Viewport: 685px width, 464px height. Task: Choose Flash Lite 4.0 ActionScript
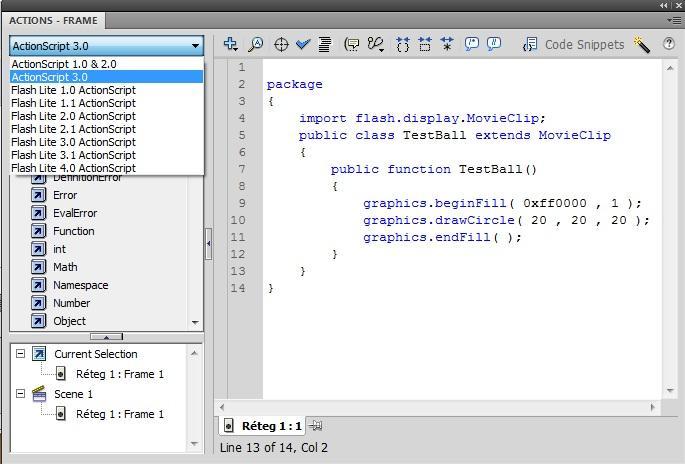(x=107, y=168)
